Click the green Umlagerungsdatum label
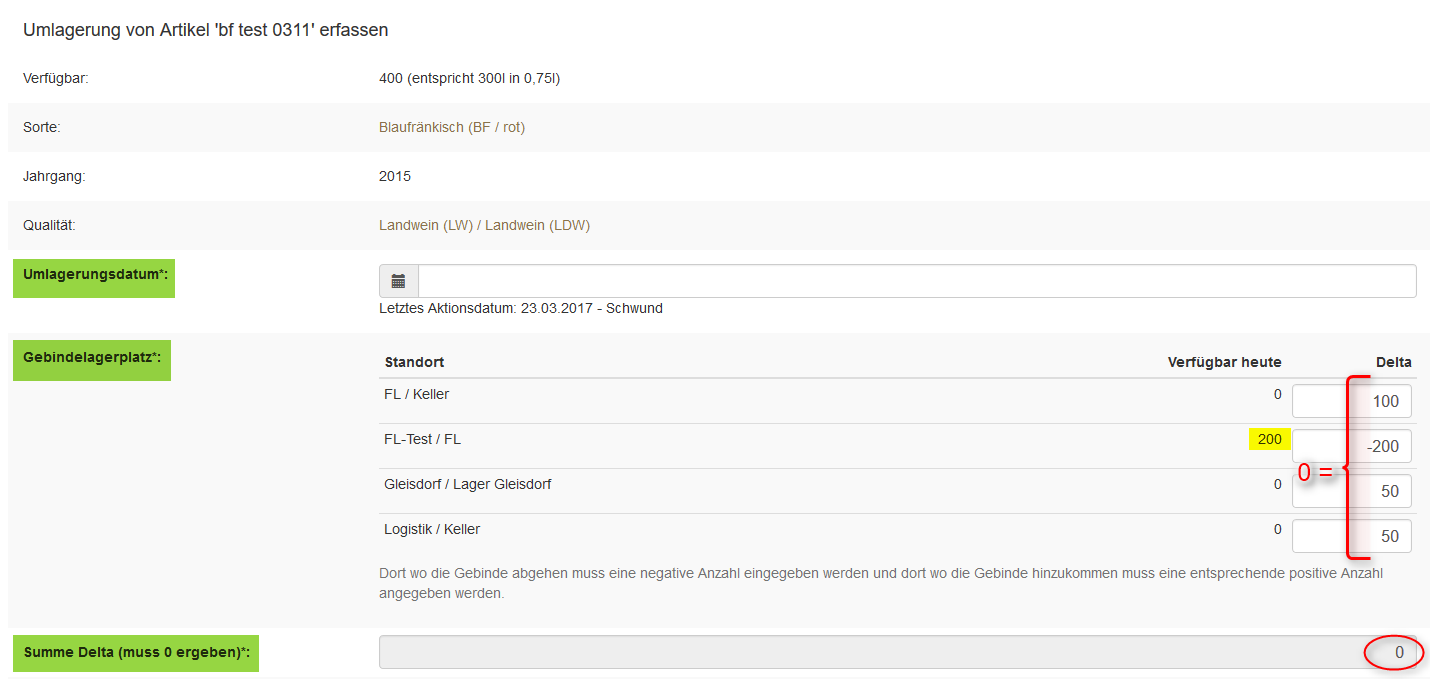The width and height of the screenshot is (1430, 679). 94,277
